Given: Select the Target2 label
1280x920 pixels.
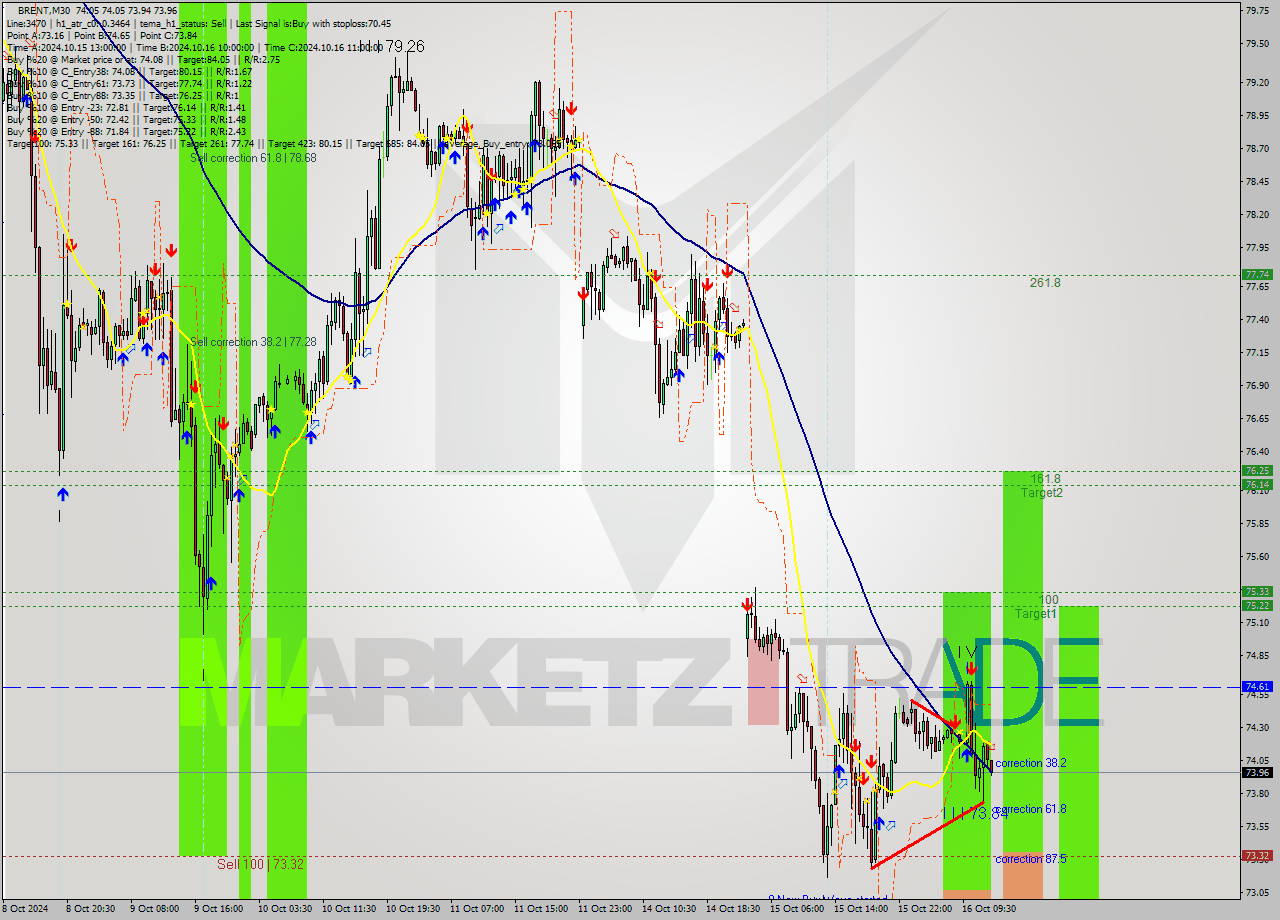Looking at the screenshot, I should [x=1042, y=493].
